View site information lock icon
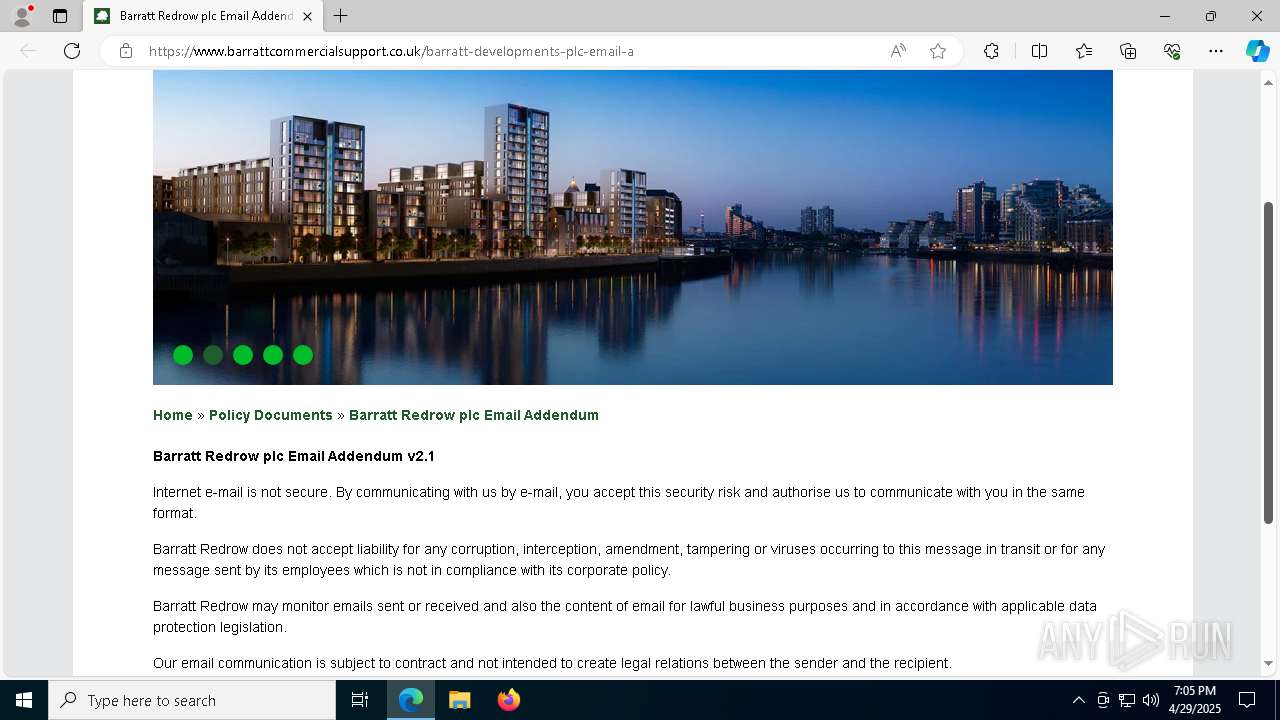 (x=126, y=51)
